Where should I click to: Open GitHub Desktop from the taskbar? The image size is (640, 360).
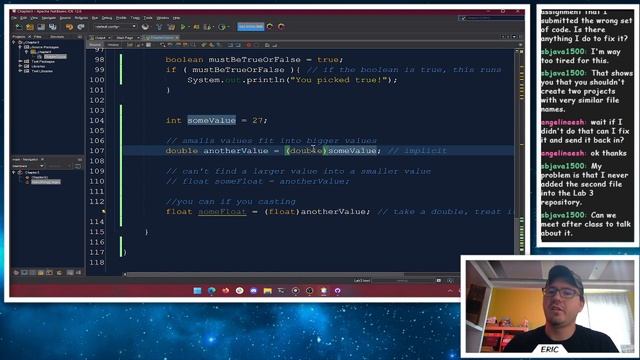(338, 291)
